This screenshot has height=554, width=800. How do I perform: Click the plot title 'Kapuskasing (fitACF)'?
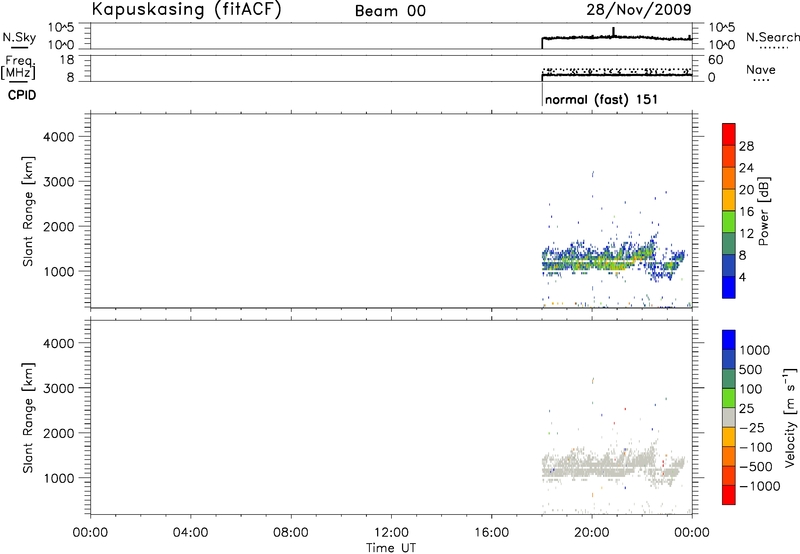186,9
